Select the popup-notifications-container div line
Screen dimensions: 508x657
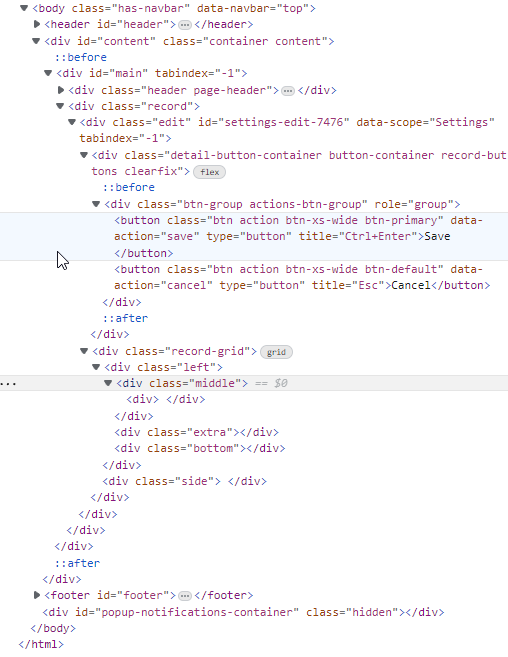point(243,612)
